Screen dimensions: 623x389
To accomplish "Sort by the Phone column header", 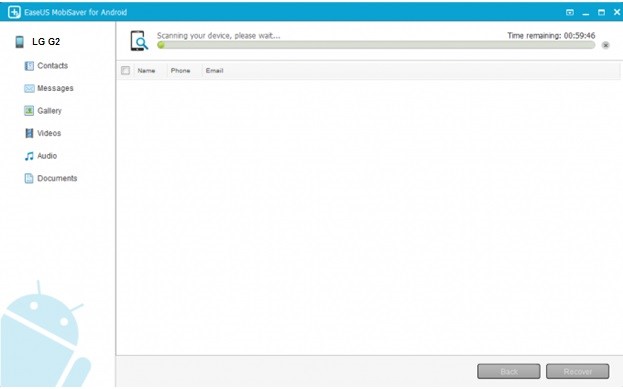I will tap(180, 70).
